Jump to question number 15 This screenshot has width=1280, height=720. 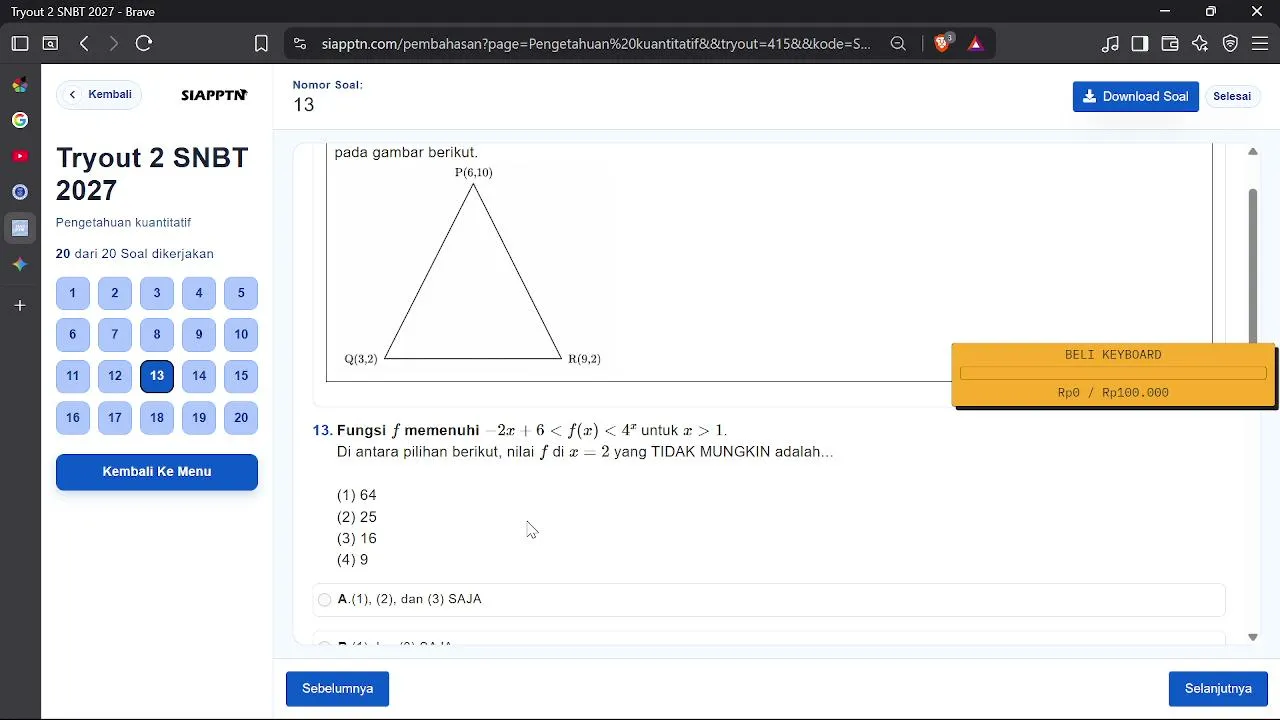click(x=241, y=376)
